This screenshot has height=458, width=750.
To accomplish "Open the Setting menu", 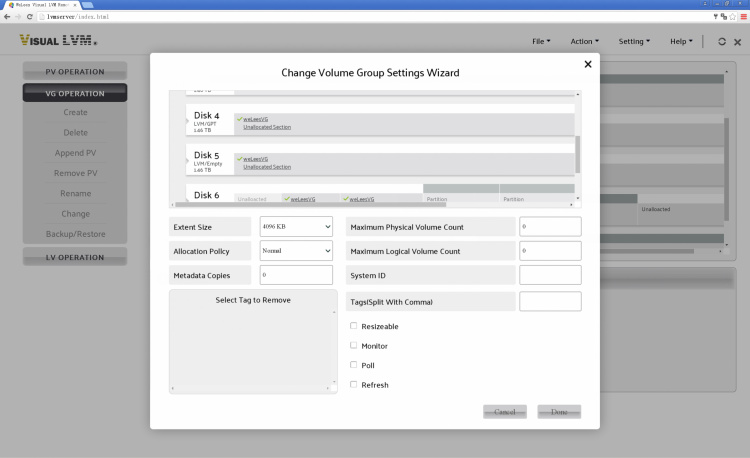I will 634,41.
